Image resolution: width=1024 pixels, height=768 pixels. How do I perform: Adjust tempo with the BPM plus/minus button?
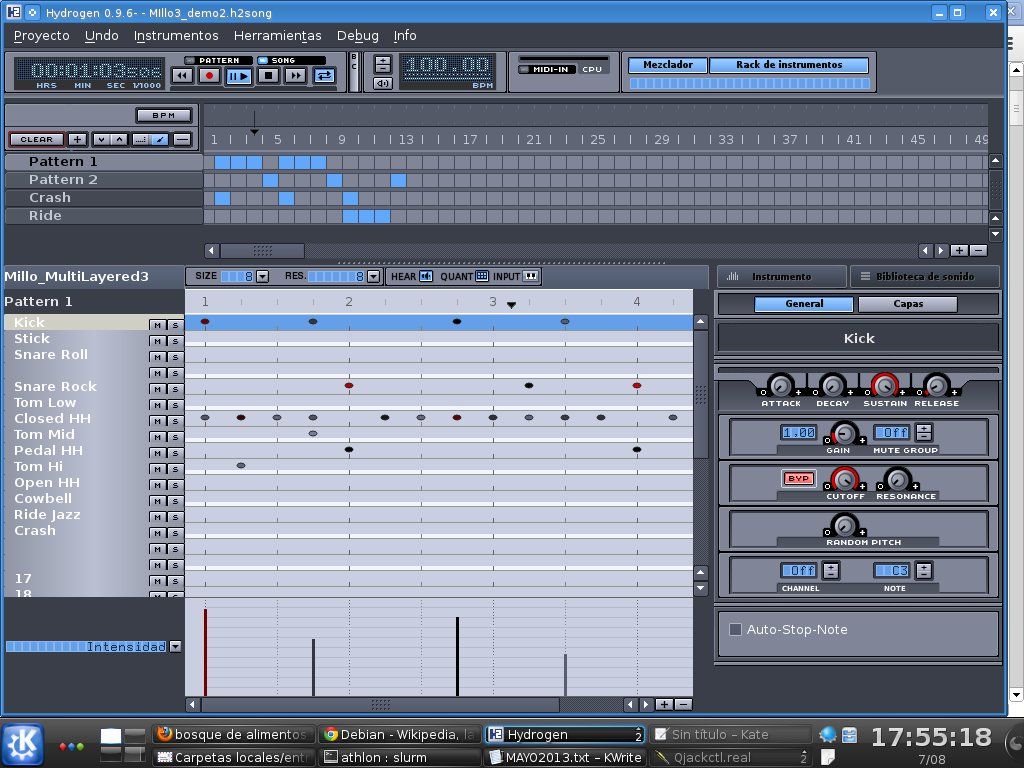click(x=383, y=64)
